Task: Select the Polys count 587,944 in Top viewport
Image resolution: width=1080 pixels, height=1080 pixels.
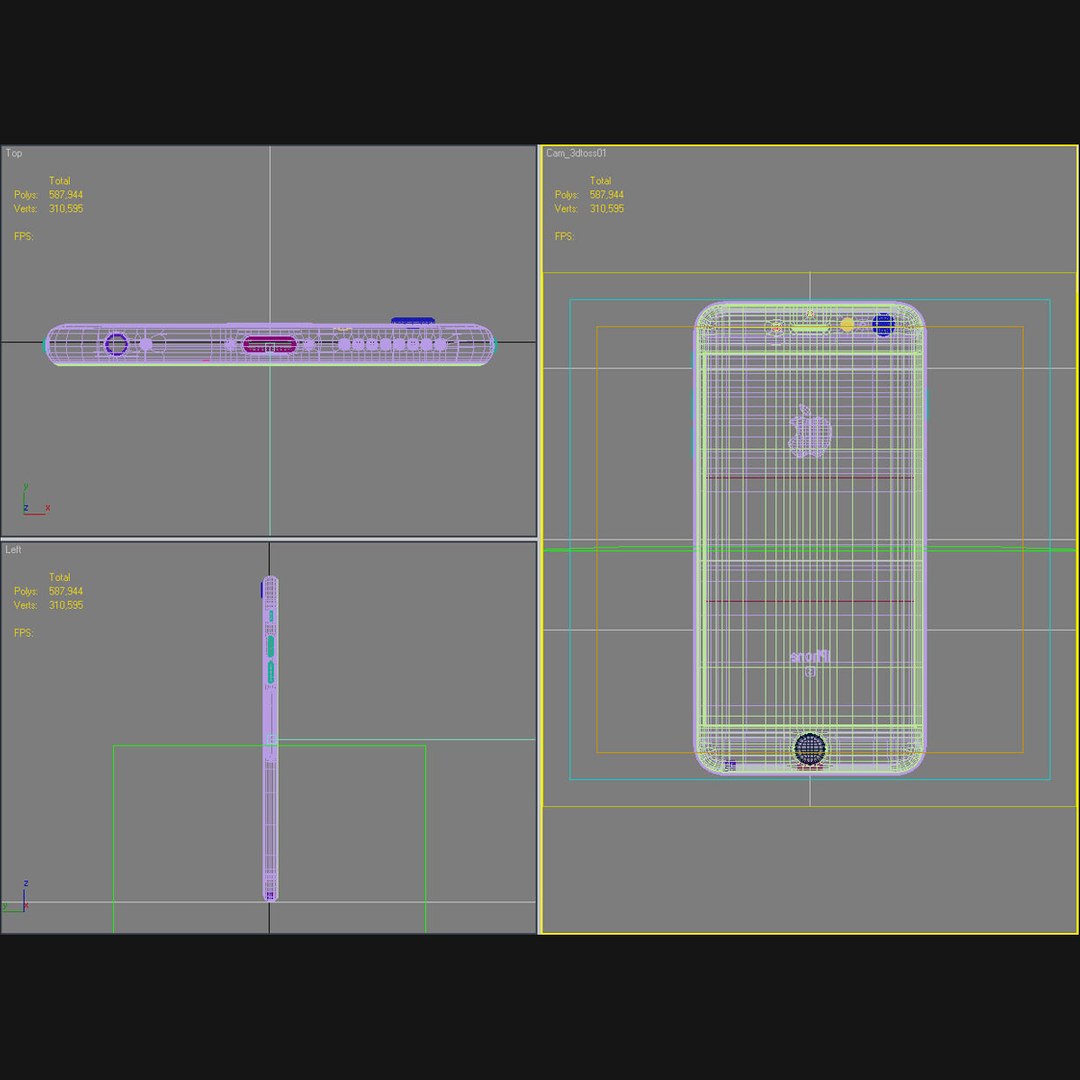Action: [x=65, y=195]
